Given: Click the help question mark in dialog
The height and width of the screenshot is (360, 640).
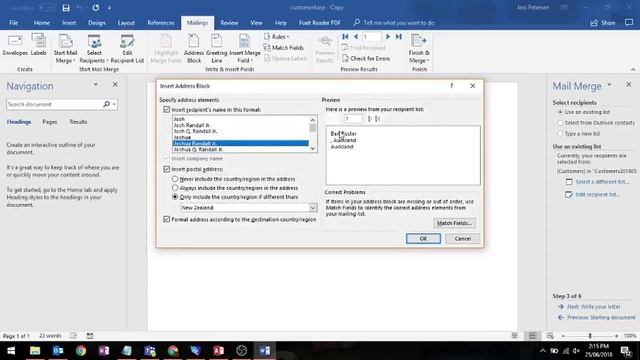Looking at the screenshot, I should click(451, 86).
